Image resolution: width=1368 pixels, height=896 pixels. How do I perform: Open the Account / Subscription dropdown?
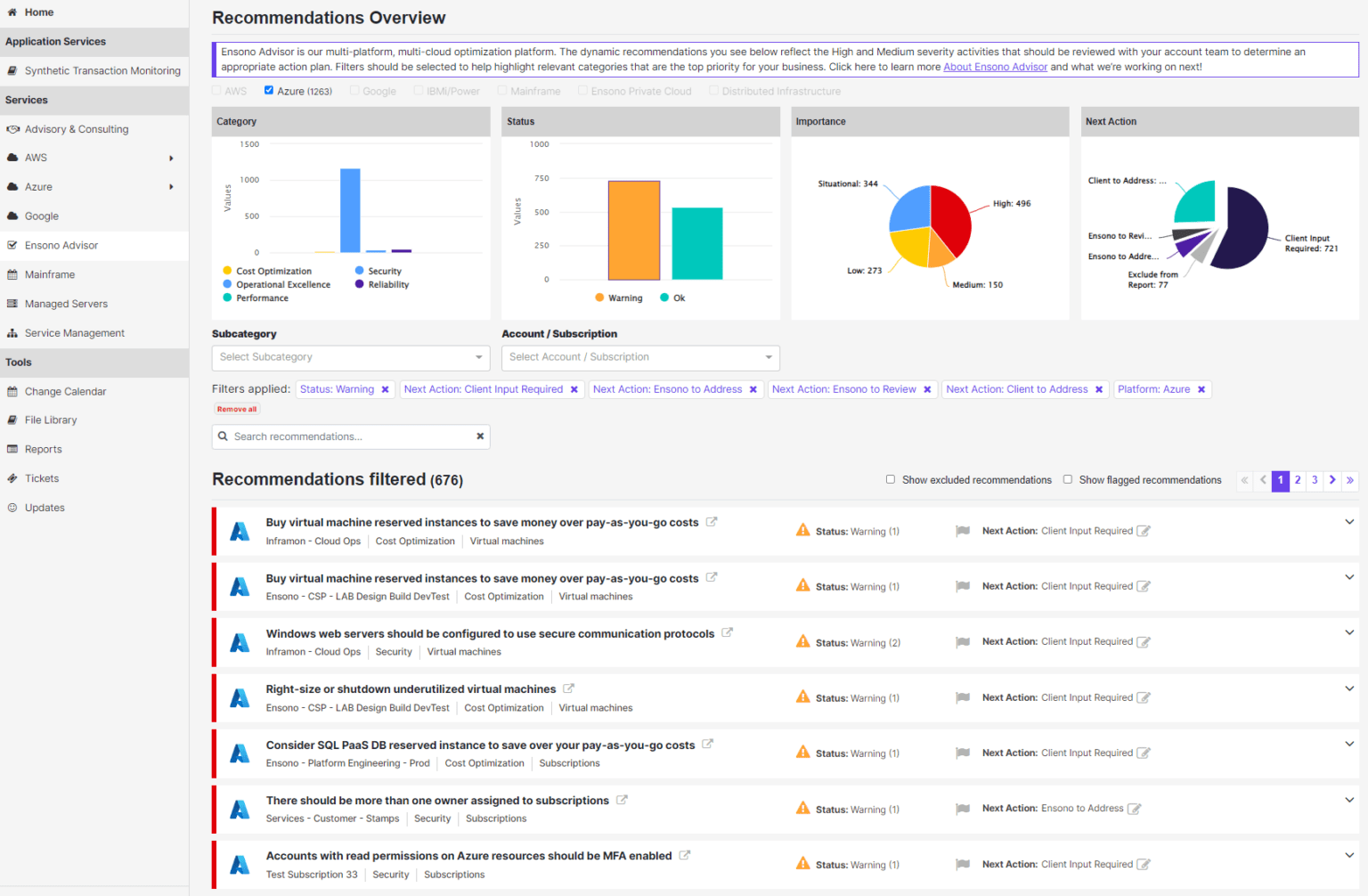pyautogui.click(x=639, y=357)
